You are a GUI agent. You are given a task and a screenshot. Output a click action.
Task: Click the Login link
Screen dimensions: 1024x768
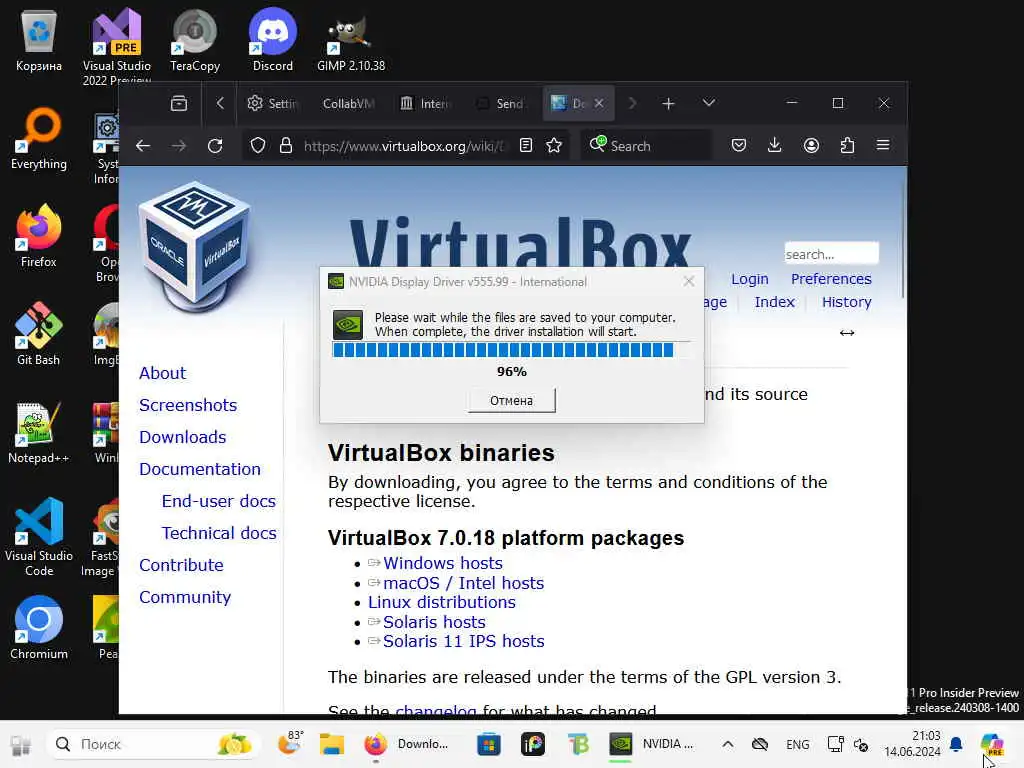tap(749, 279)
